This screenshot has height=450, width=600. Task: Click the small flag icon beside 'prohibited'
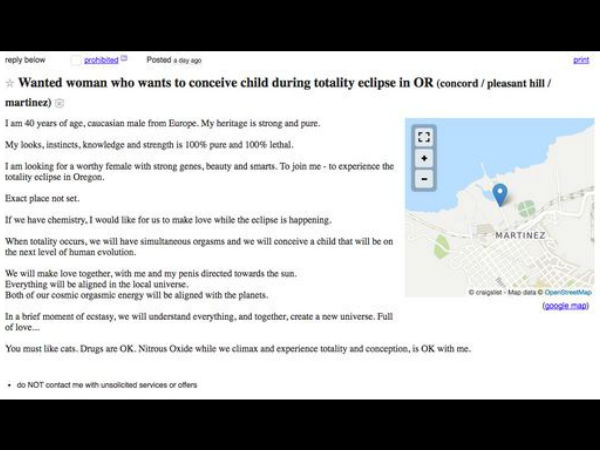point(124,59)
